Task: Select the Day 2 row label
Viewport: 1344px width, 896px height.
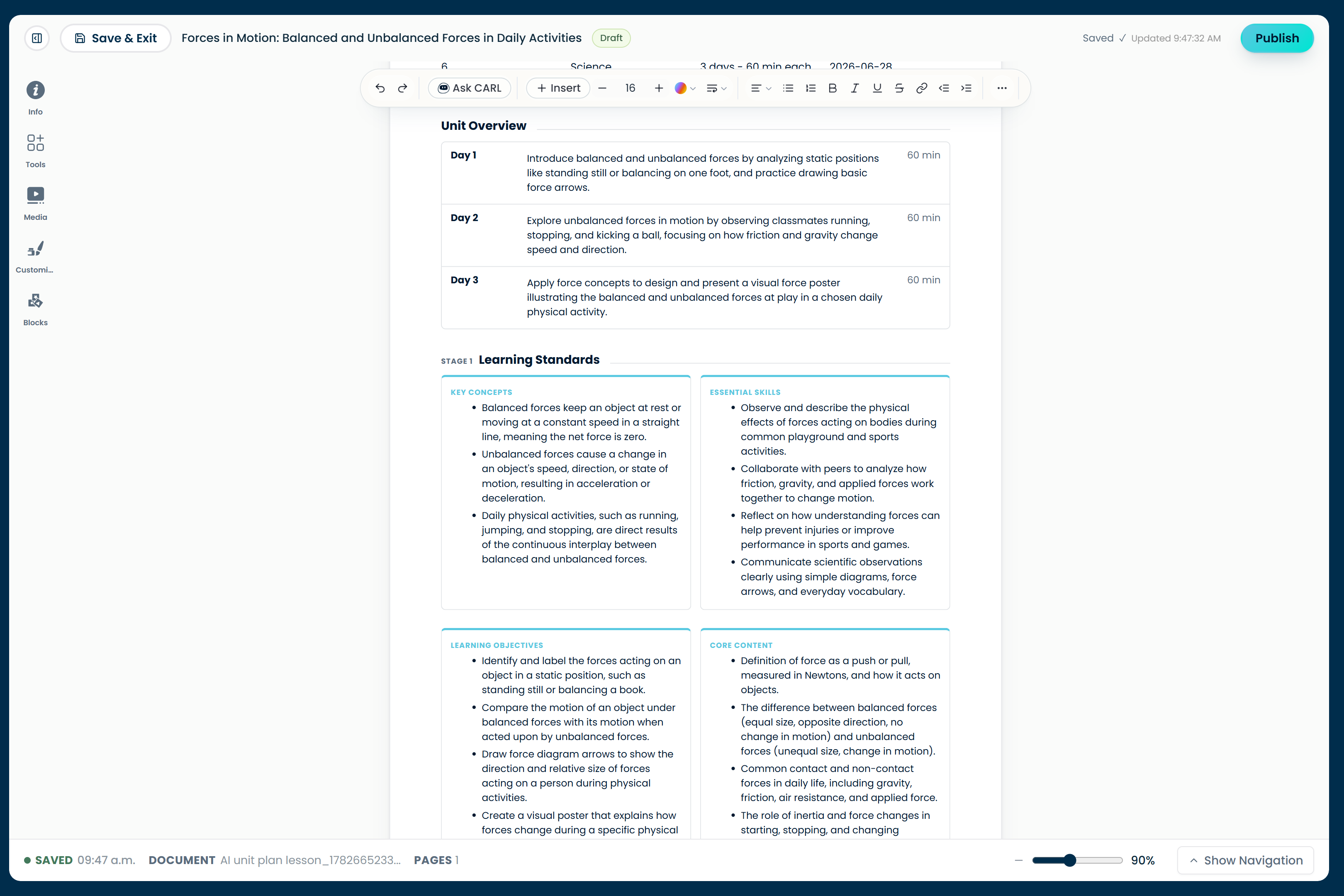Action: pyautogui.click(x=464, y=218)
